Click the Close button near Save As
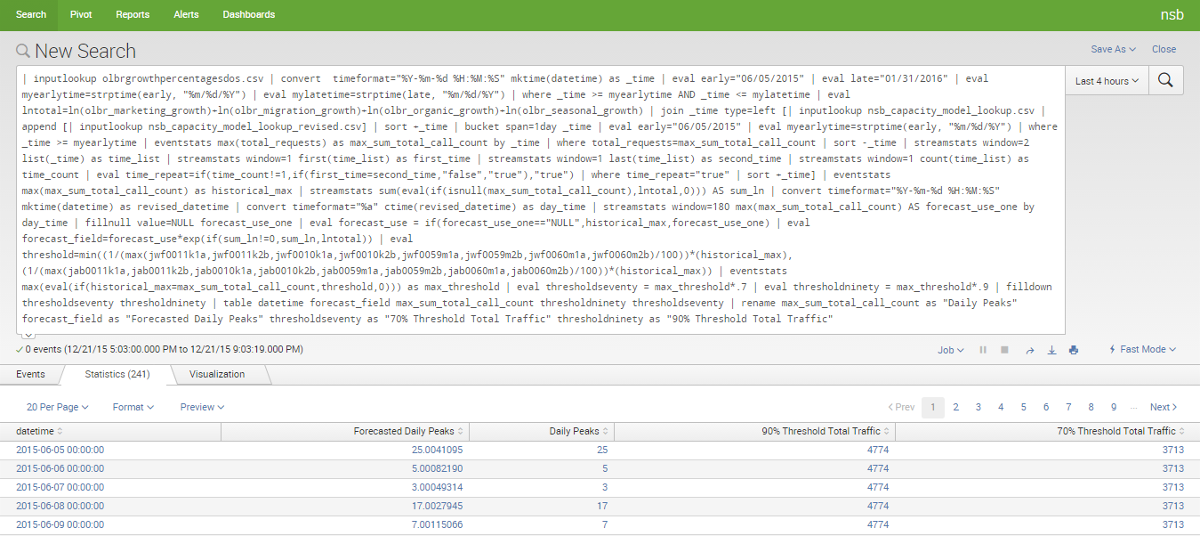The width and height of the screenshot is (1200, 536). tap(1164, 49)
